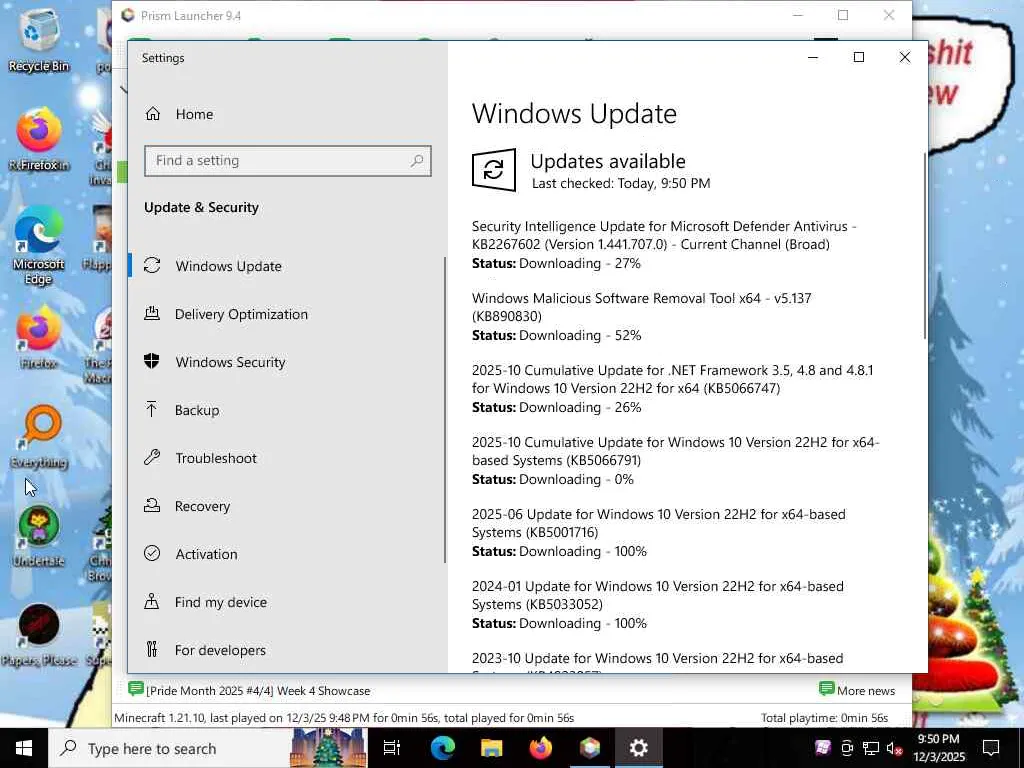The width and height of the screenshot is (1024, 768).
Task: Open For developers page
Action: coord(219,650)
